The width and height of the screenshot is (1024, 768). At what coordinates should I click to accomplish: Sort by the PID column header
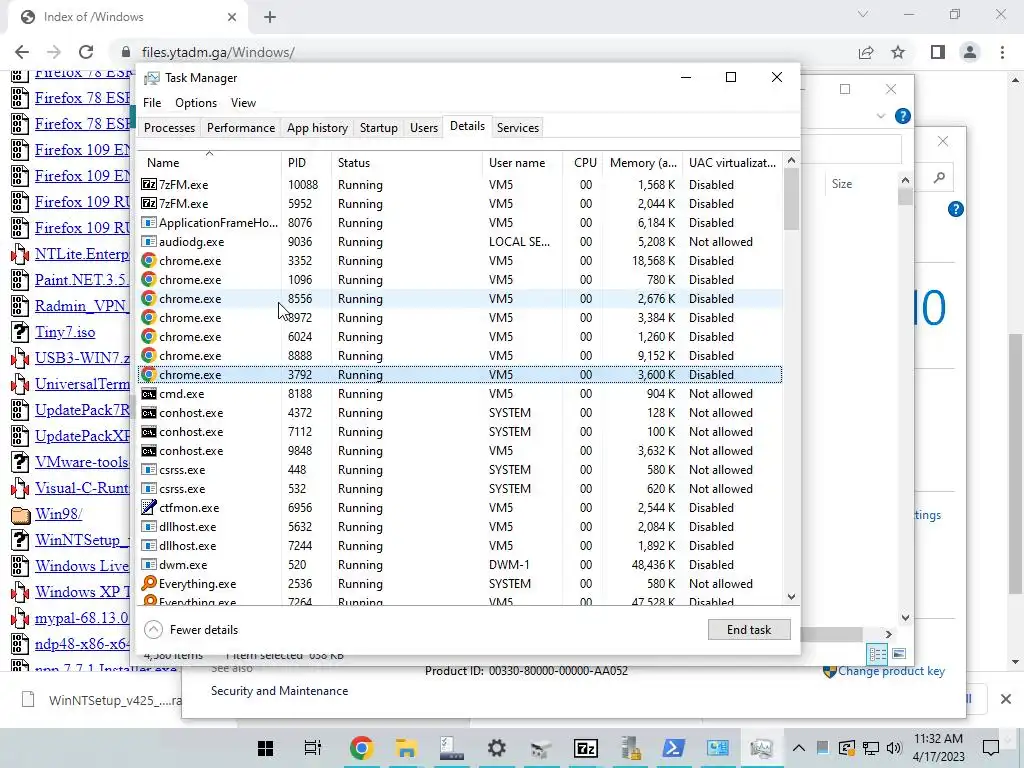pos(306,163)
